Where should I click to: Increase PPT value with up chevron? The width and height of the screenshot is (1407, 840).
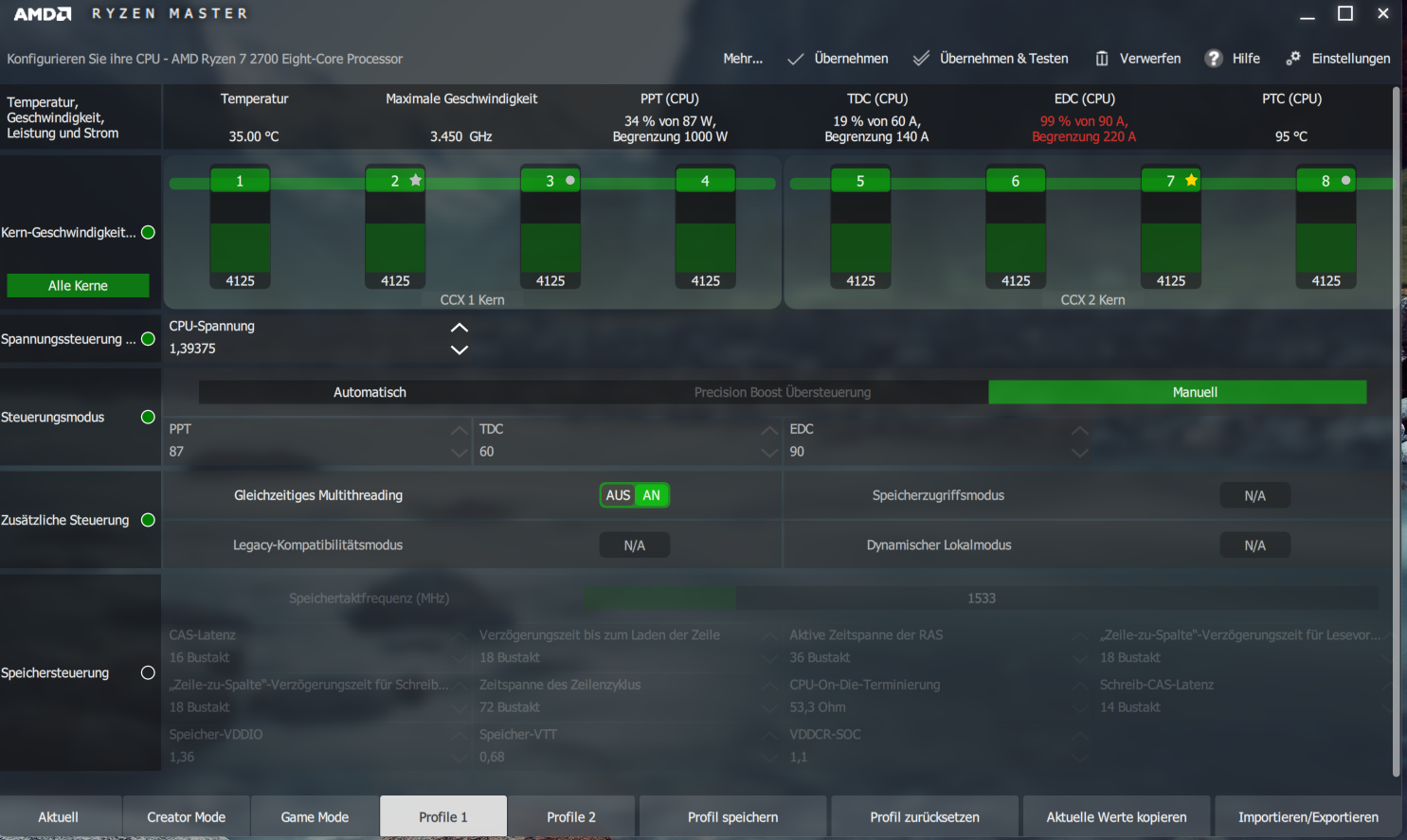[x=460, y=430]
